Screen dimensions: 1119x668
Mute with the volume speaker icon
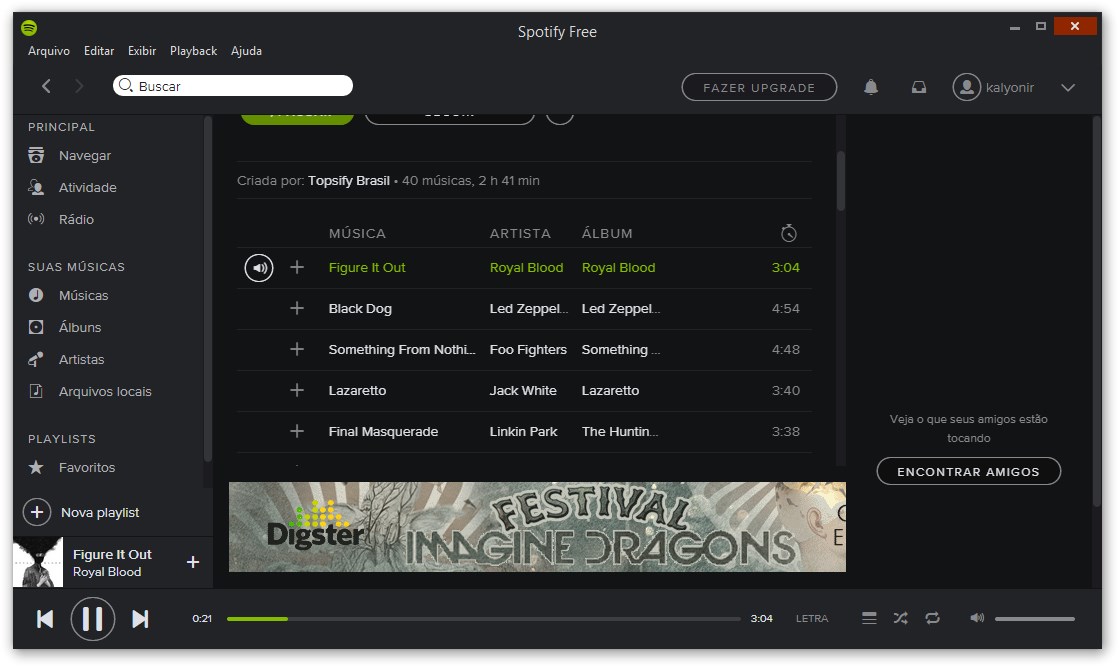pos(977,618)
